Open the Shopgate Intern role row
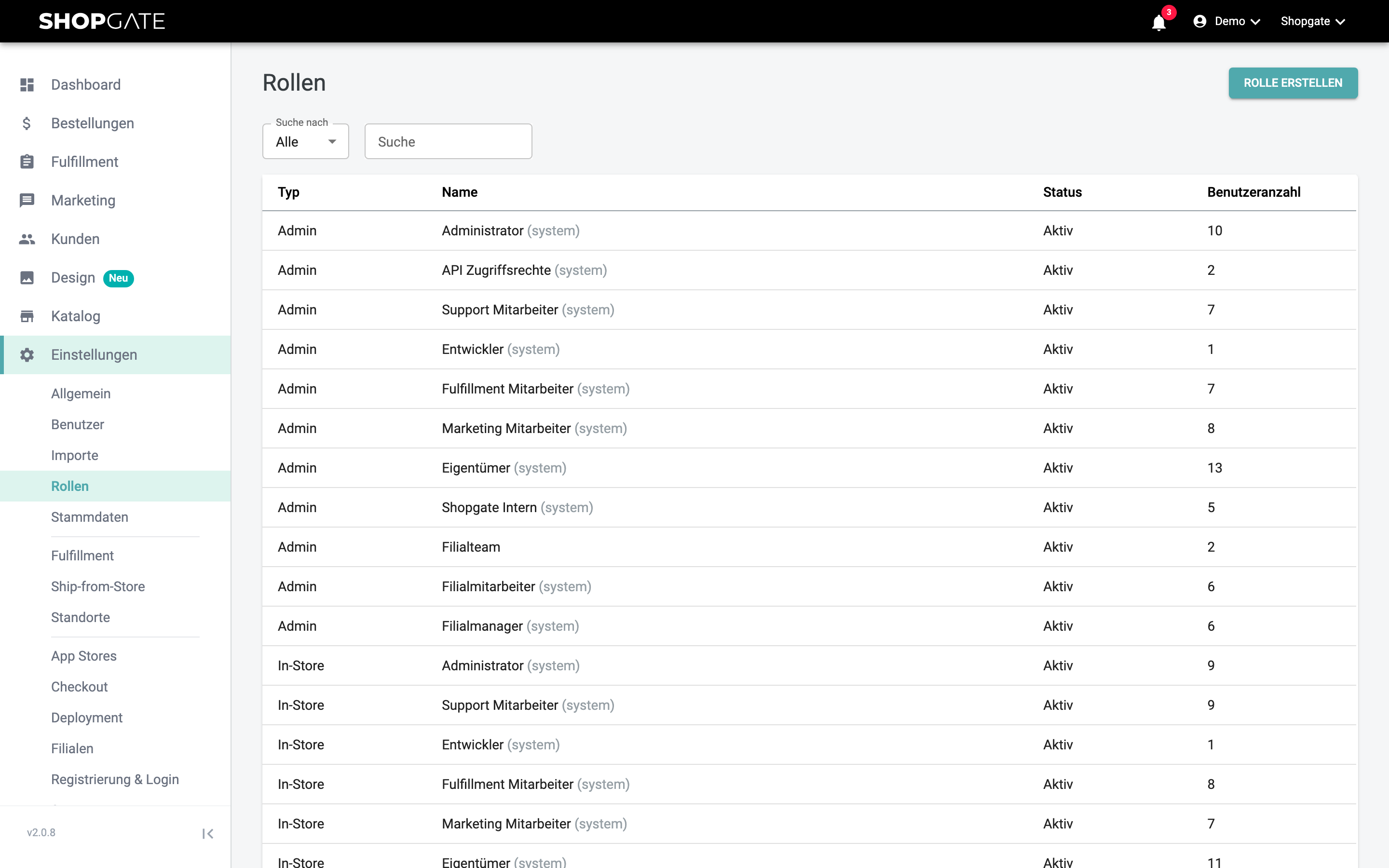 [809, 507]
